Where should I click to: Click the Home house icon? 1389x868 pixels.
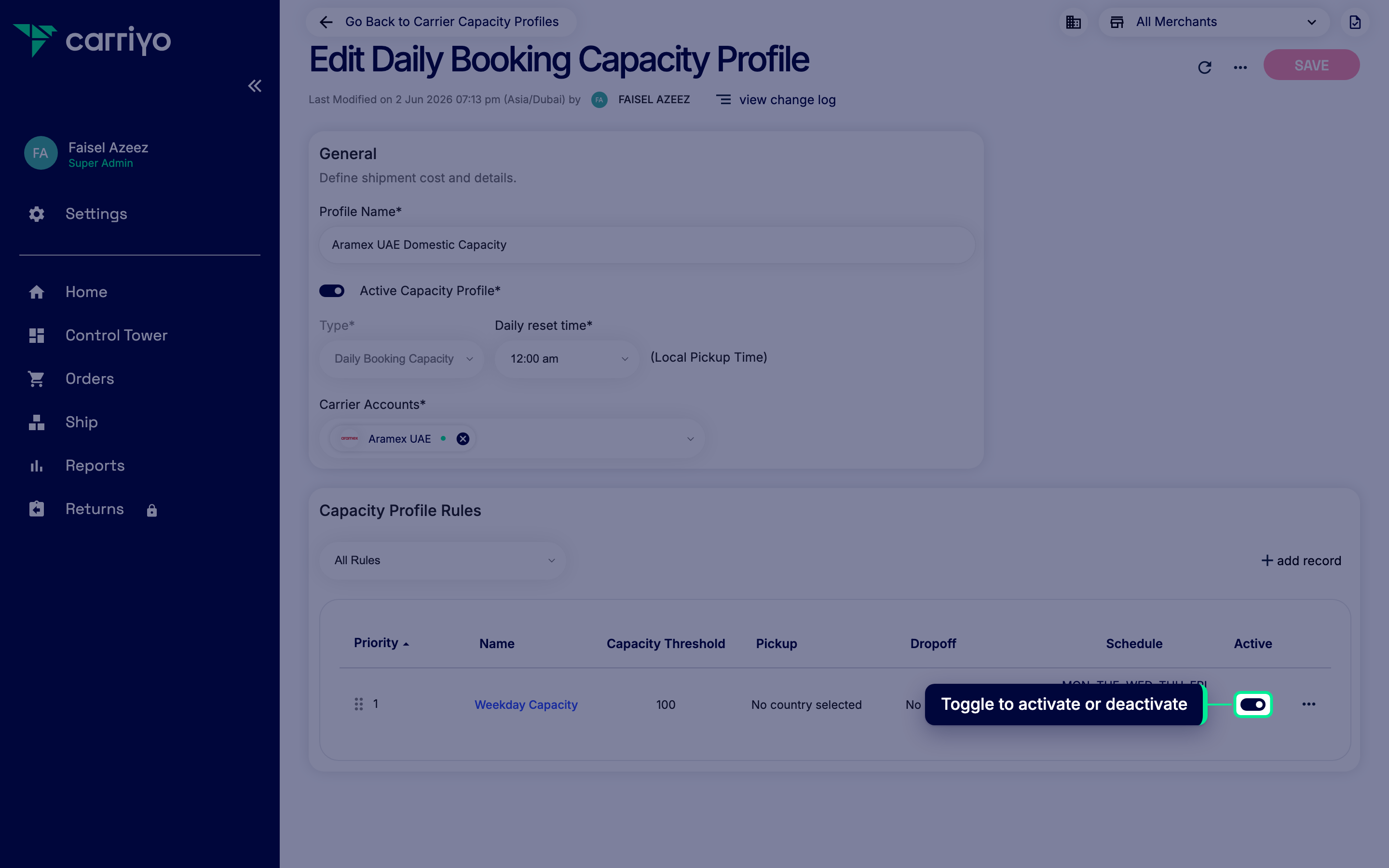[37, 292]
